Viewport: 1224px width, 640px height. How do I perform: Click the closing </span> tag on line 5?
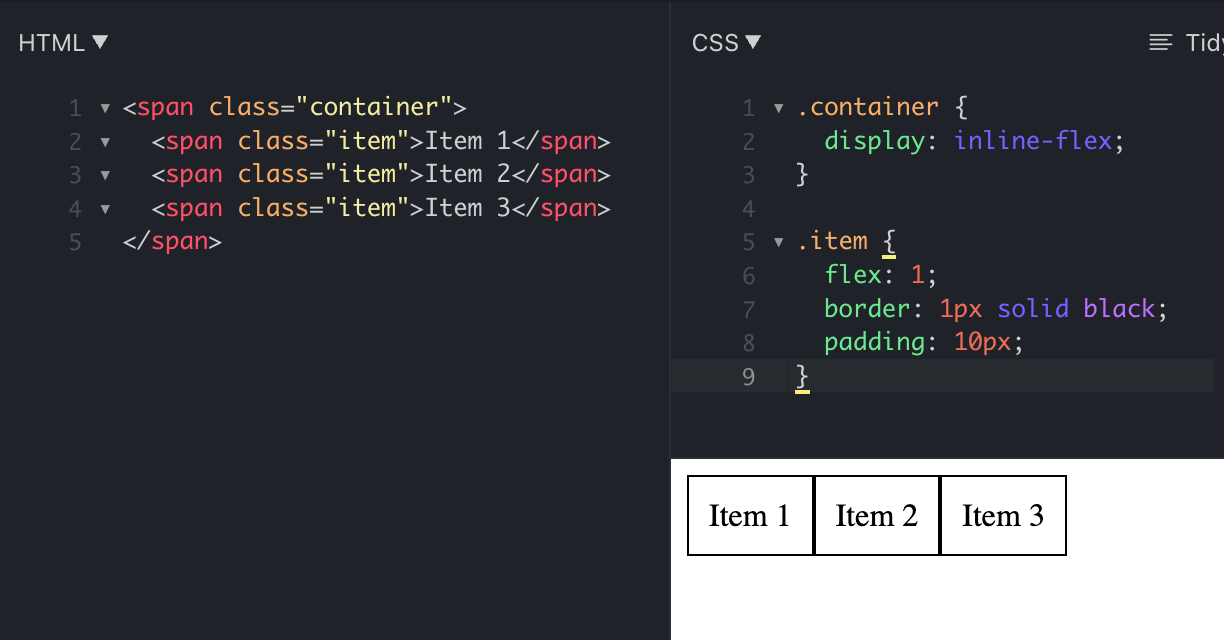coord(172,242)
